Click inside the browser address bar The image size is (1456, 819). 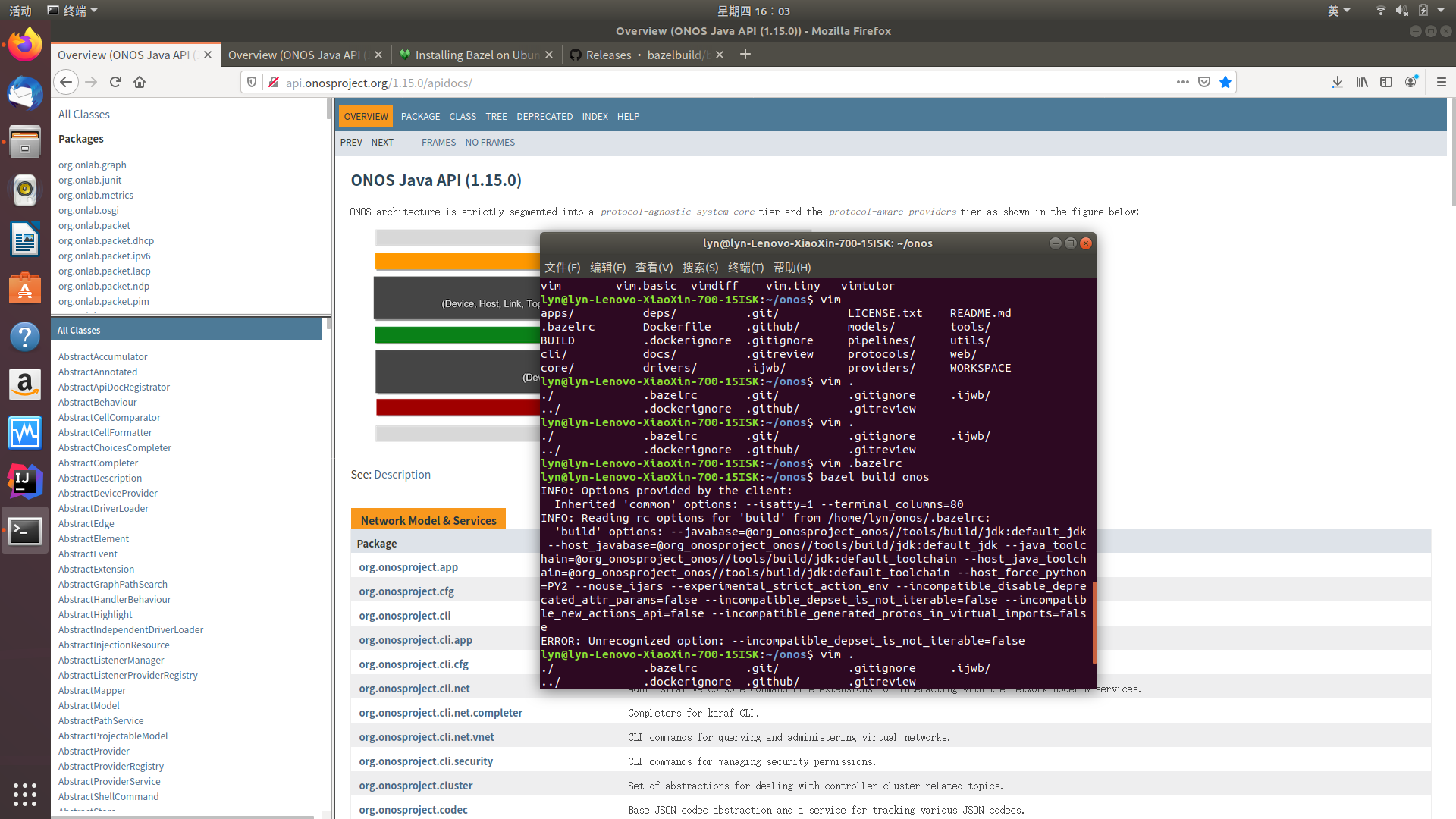(531, 82)
